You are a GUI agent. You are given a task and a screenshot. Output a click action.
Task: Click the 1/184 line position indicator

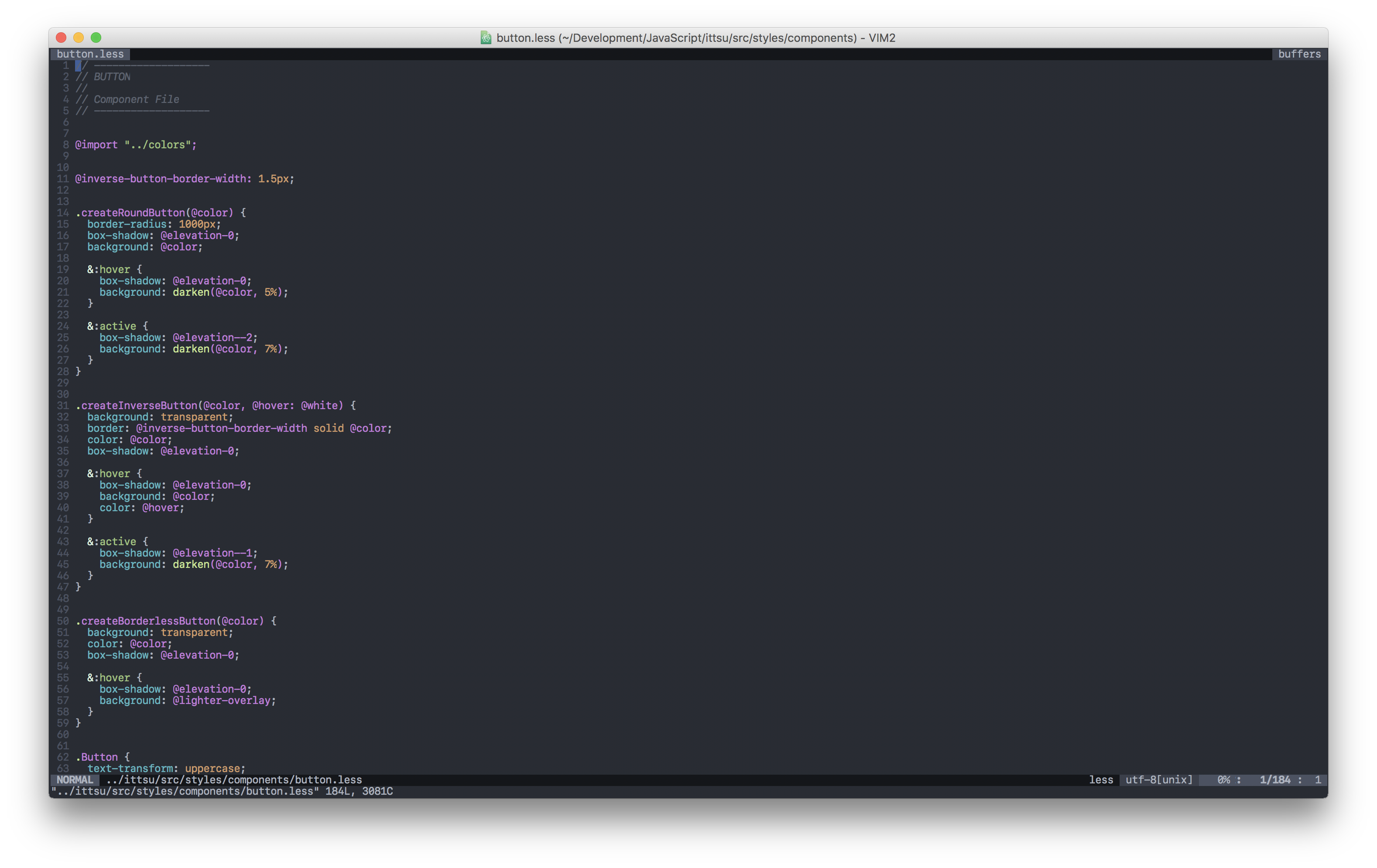tap(1274, 780)
